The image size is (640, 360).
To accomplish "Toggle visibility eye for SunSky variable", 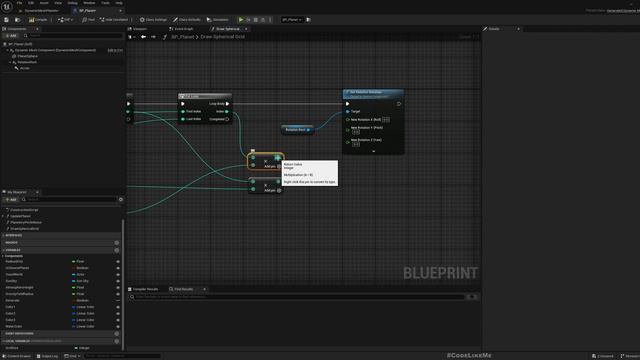I will (x=118, y=281).
